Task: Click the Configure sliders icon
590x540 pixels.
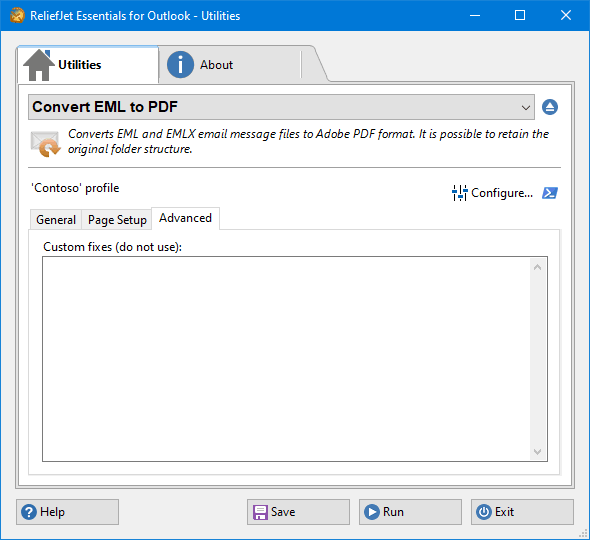Action: (x=459, y=193)
